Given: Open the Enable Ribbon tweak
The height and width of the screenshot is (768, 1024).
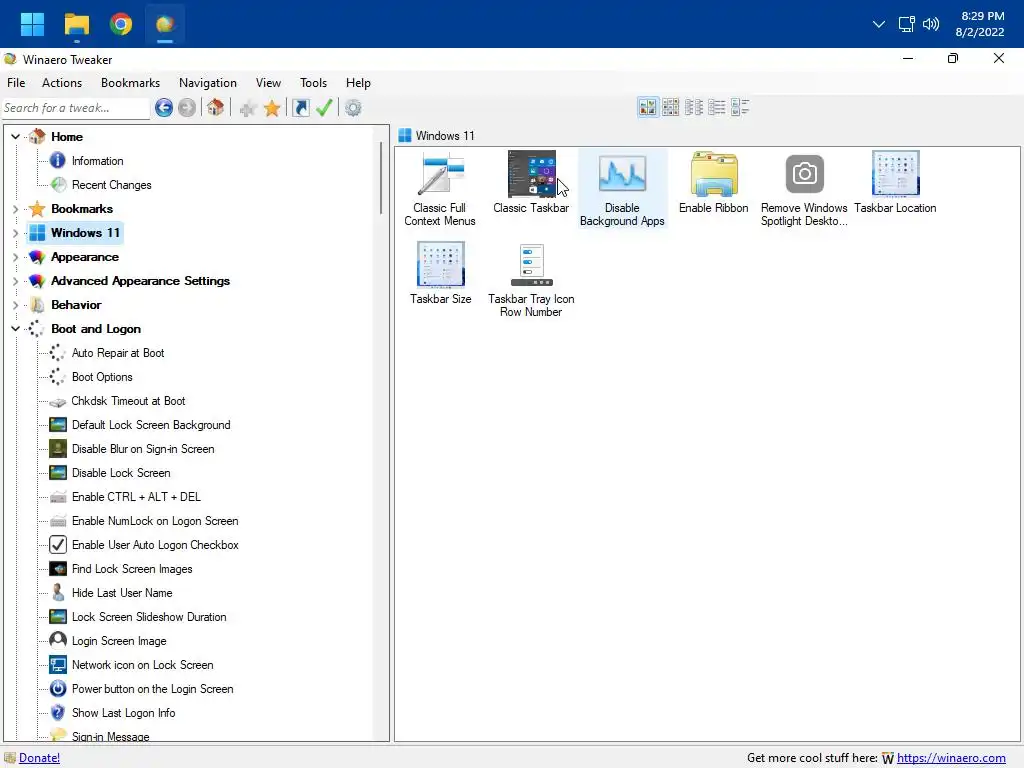Looking at the screenshot, I should [714, 183].
